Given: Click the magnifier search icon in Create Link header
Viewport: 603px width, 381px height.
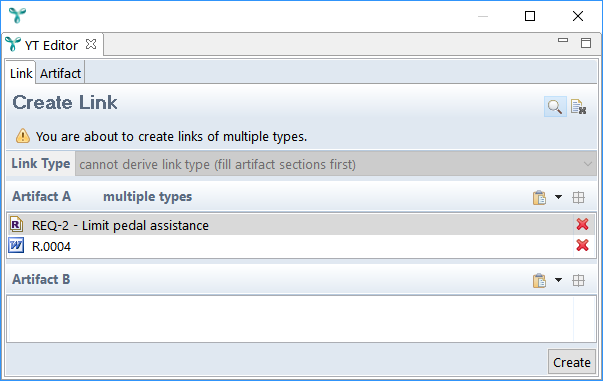Looking at the screenshot, I should click(555, 106).
